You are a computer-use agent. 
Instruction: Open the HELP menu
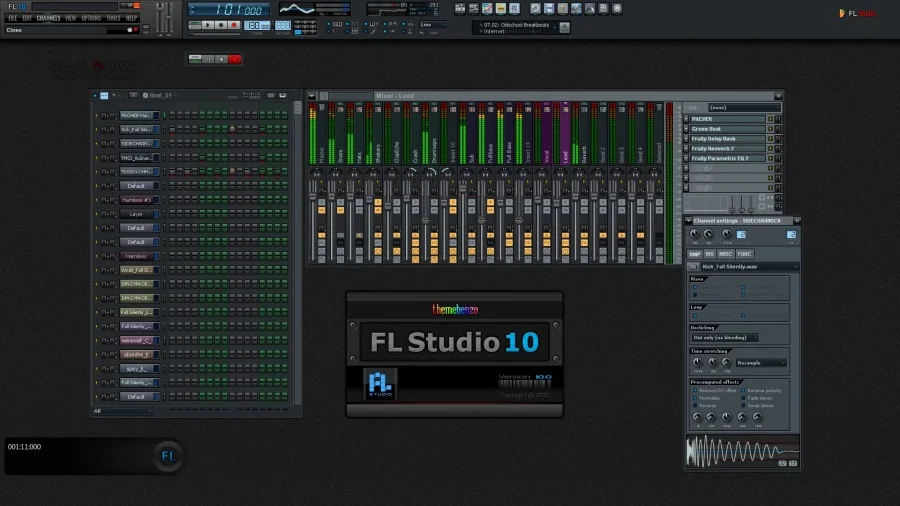(131, 18)
